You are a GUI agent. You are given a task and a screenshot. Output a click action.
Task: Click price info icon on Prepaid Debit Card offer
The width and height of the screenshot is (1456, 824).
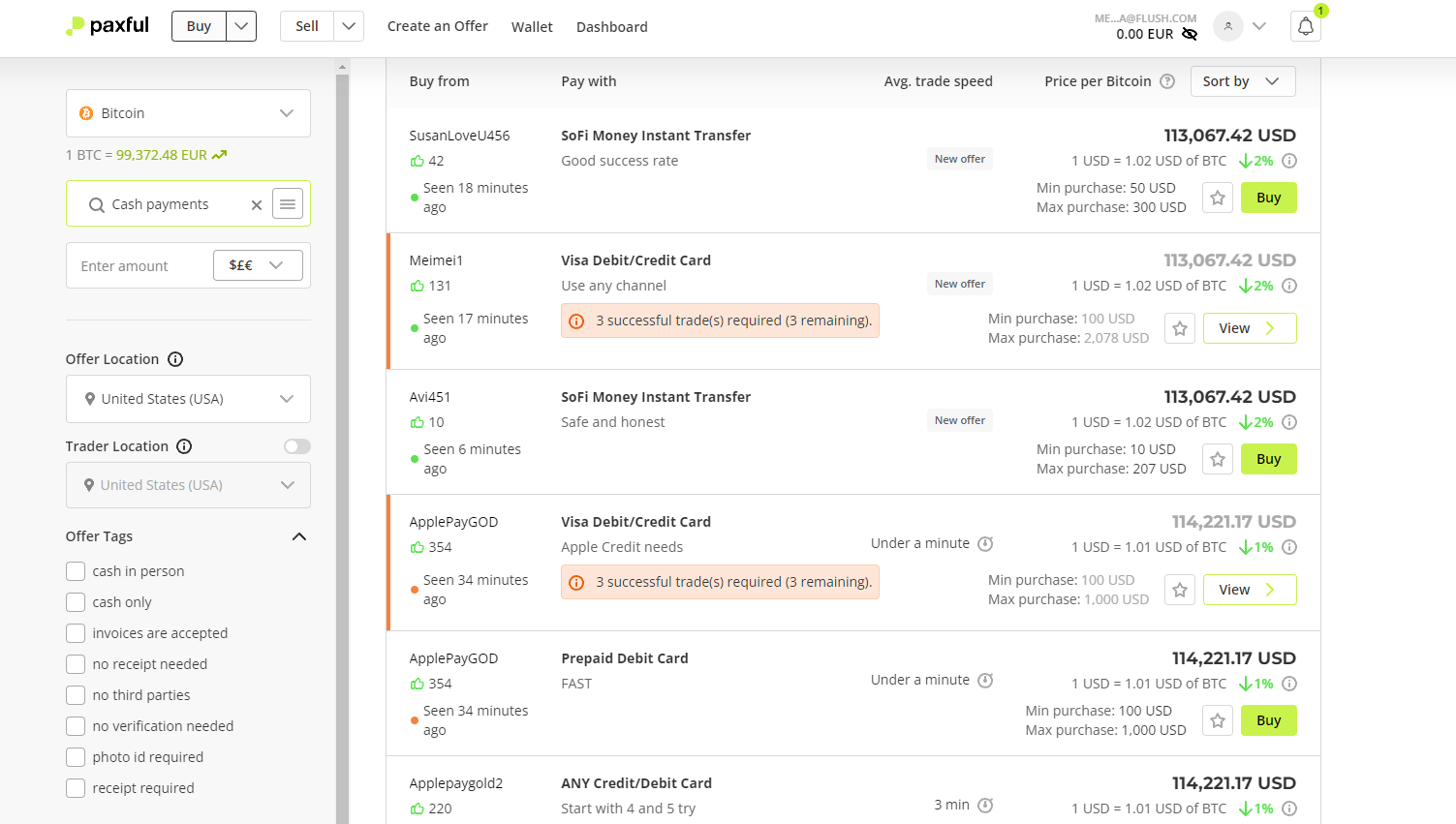click(x=1289, y=684)
